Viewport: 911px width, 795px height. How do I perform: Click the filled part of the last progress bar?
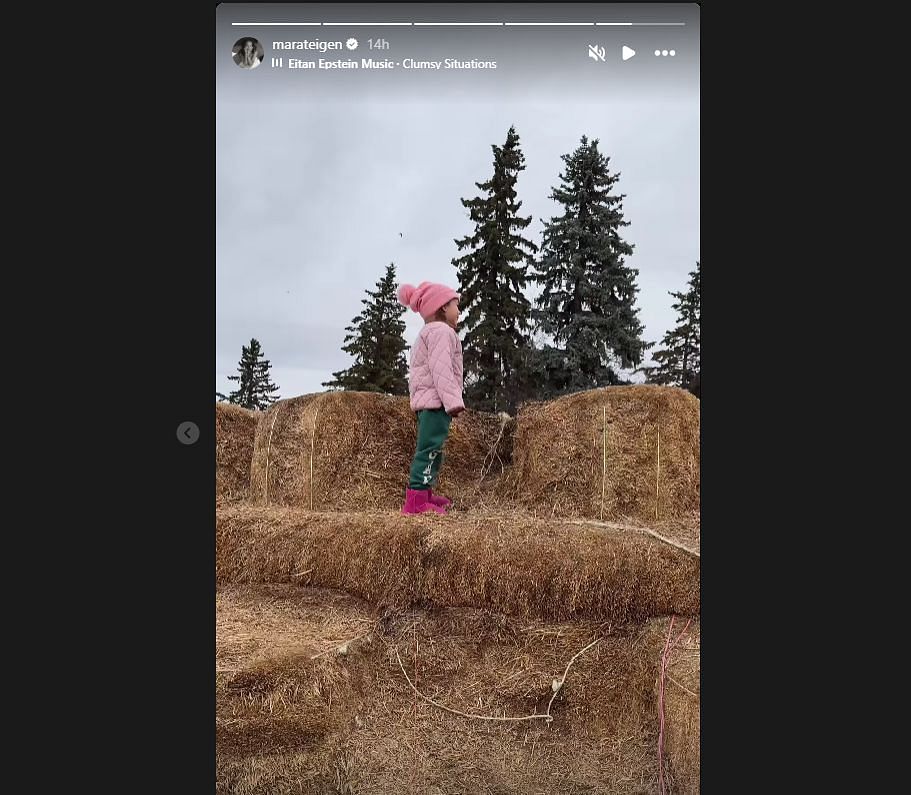tap(614, 24)
